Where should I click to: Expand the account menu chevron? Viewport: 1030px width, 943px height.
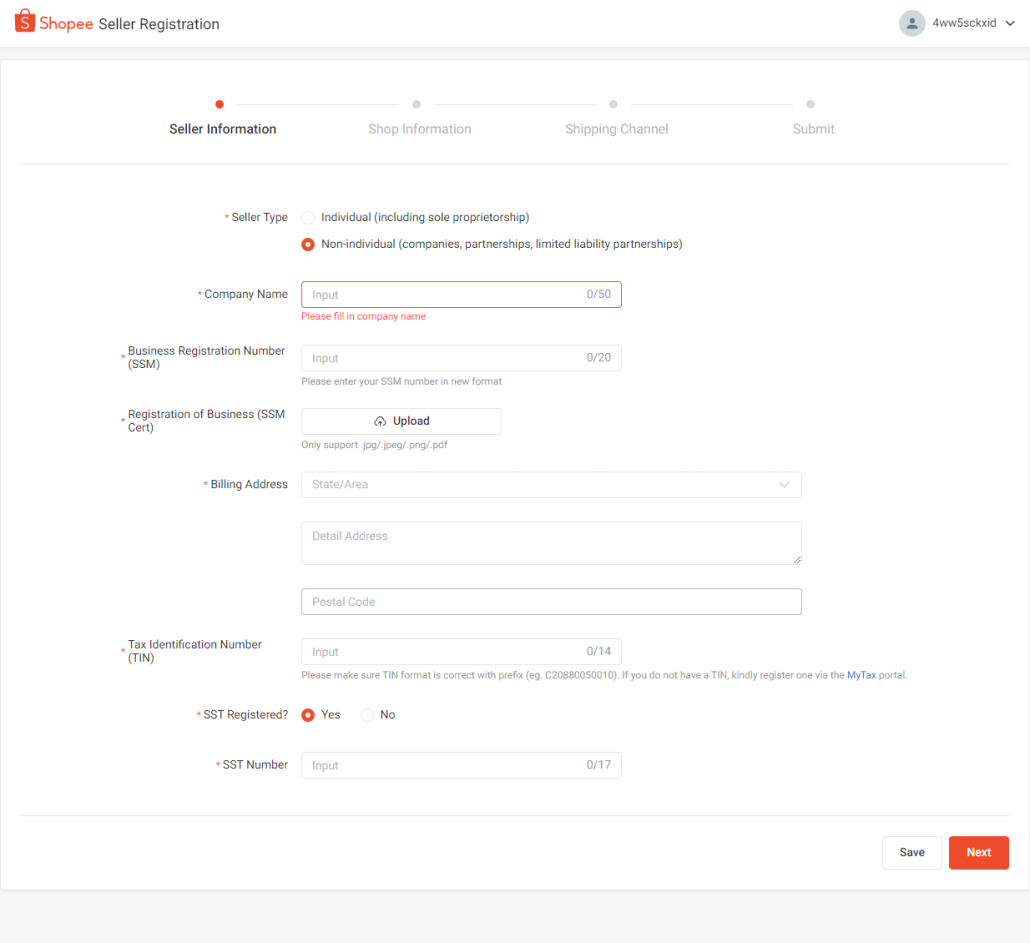pyautogui.click(x=1009, y=24)
